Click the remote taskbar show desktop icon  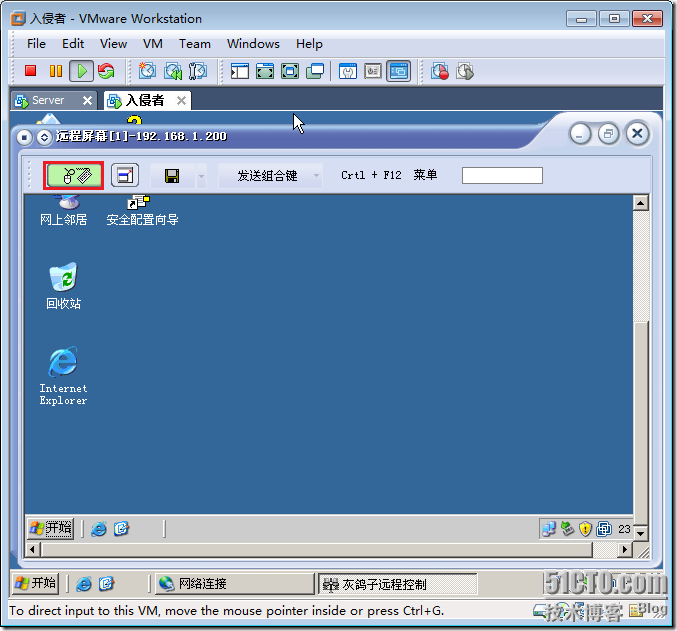(121, 529)
